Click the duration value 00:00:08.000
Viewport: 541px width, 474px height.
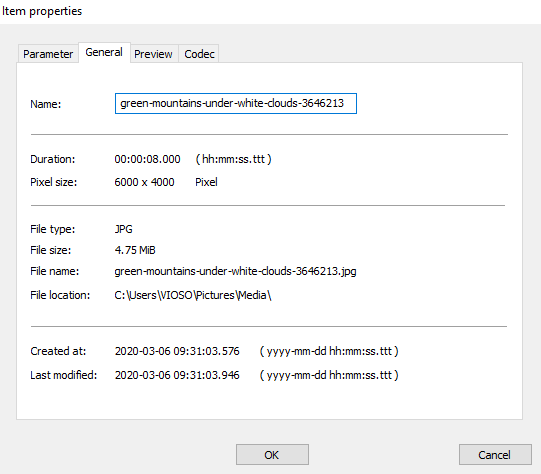[x=147, y=159]
